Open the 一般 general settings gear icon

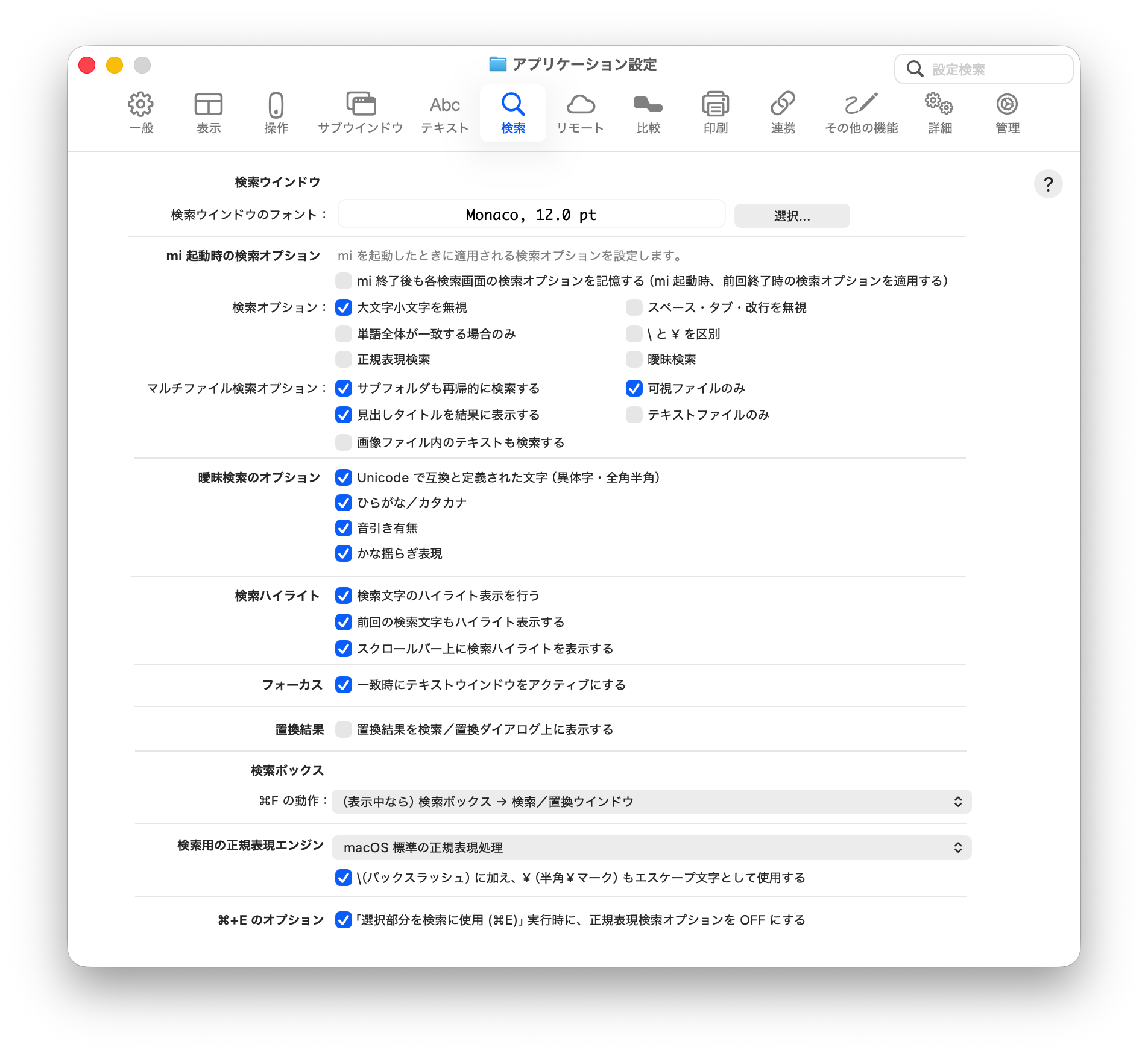click(141, 105)
